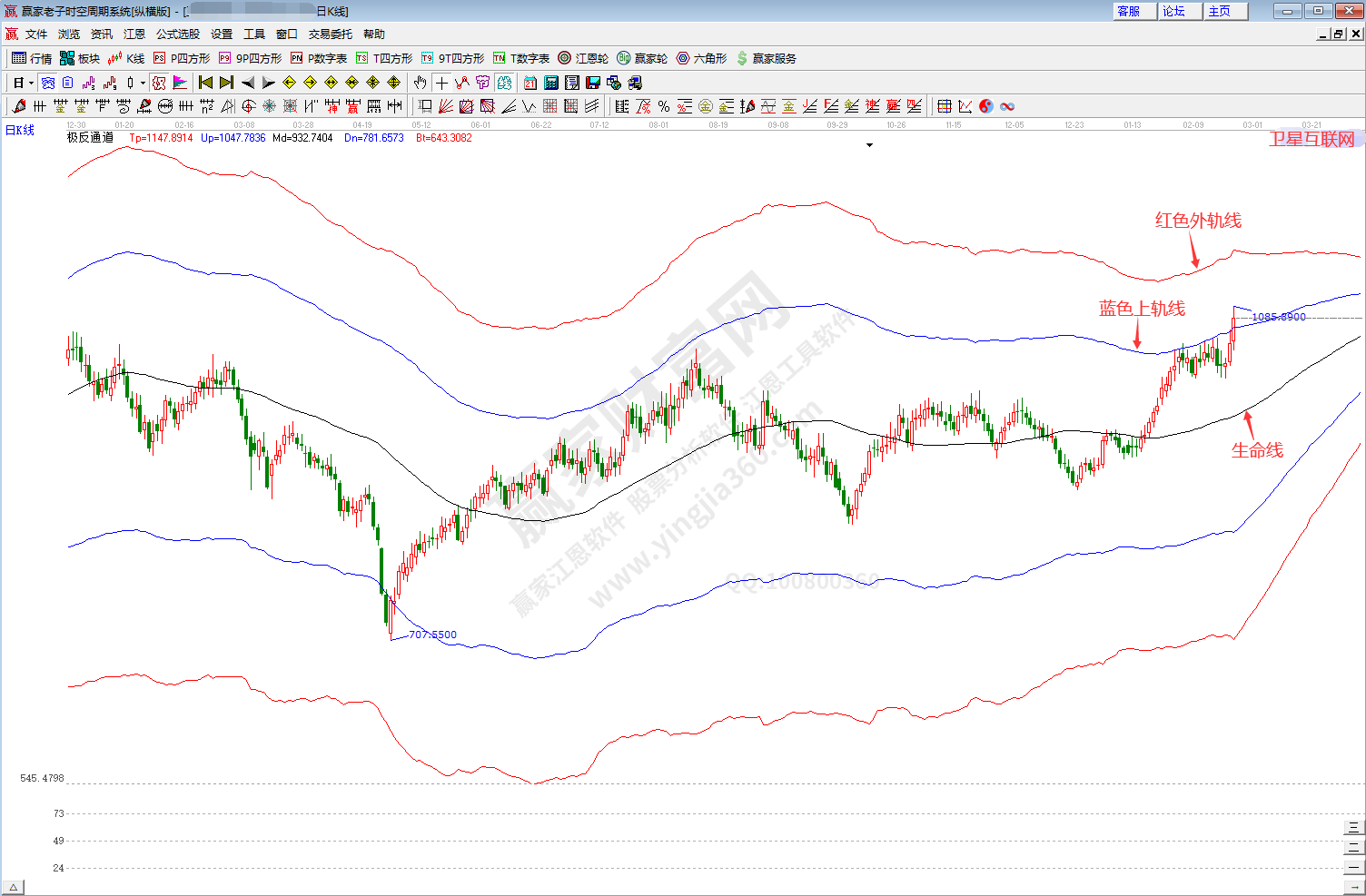The image size is (1366, 896).
Task: Jump to the first bar arrow
Action: (x=205, y=83)
